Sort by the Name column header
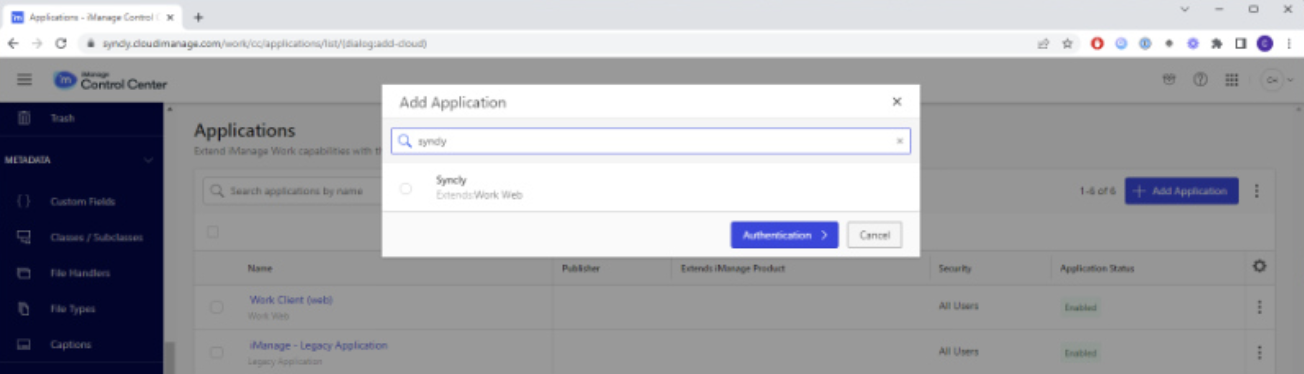The width and height of the screenshot is (1304, 374). 260,268
